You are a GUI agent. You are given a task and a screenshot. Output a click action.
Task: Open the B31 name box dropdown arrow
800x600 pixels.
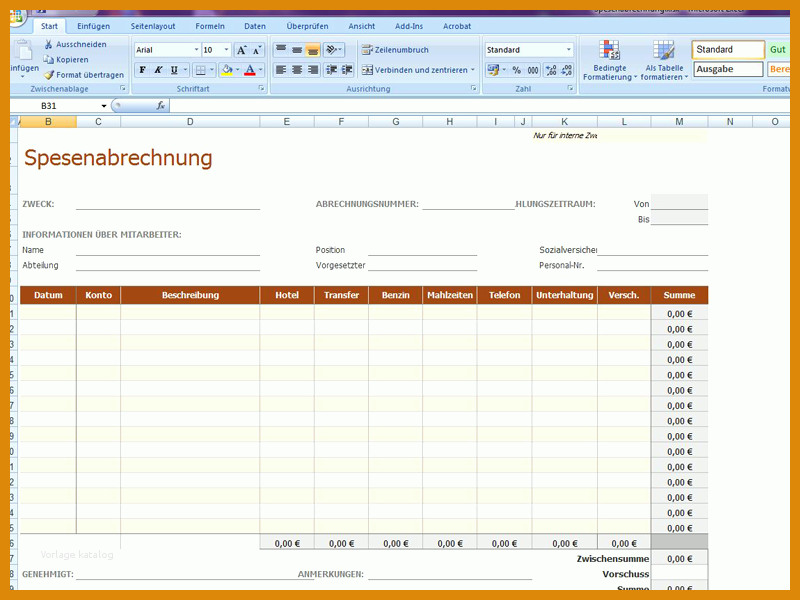(x=104, y=106)
